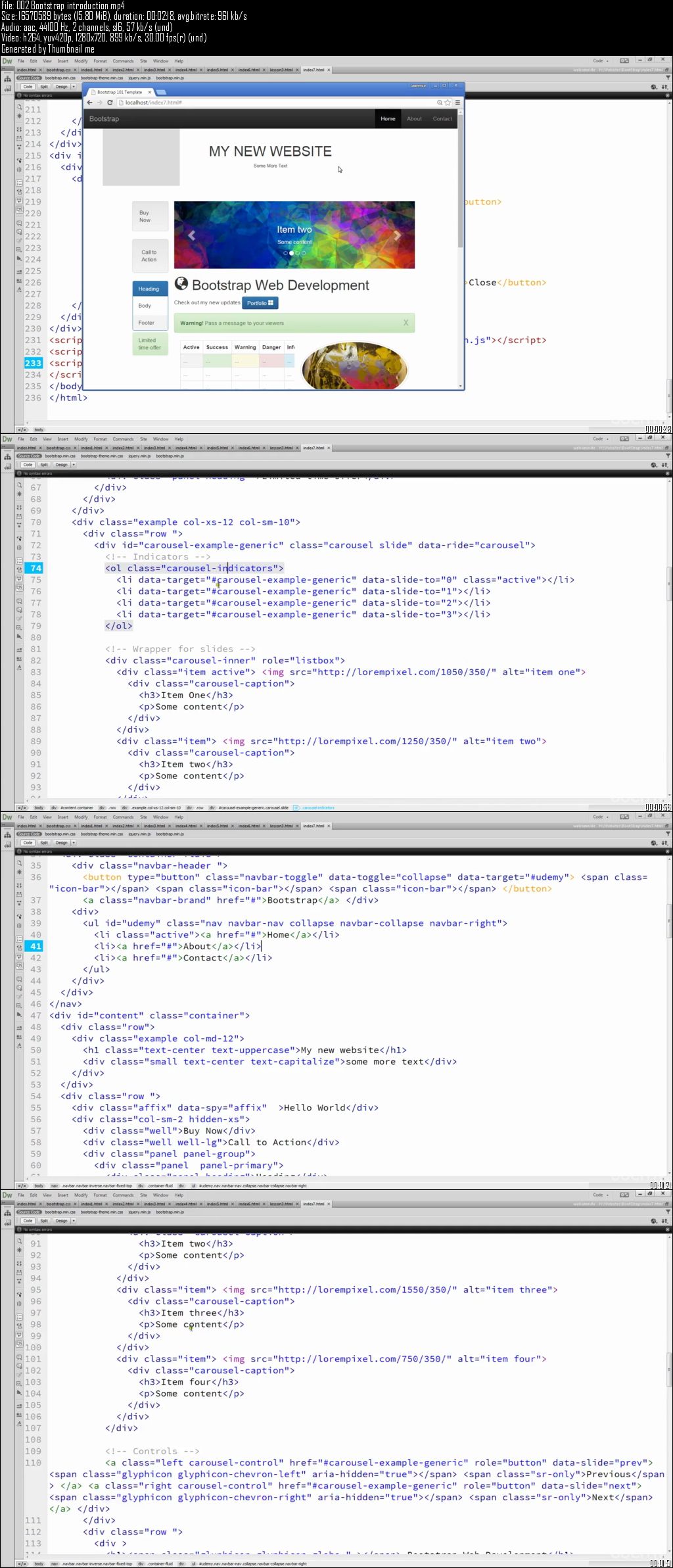Screen dimensions: 673x1568
Task: Click the Body panel row in the web page
Action: tap(151, 306)
